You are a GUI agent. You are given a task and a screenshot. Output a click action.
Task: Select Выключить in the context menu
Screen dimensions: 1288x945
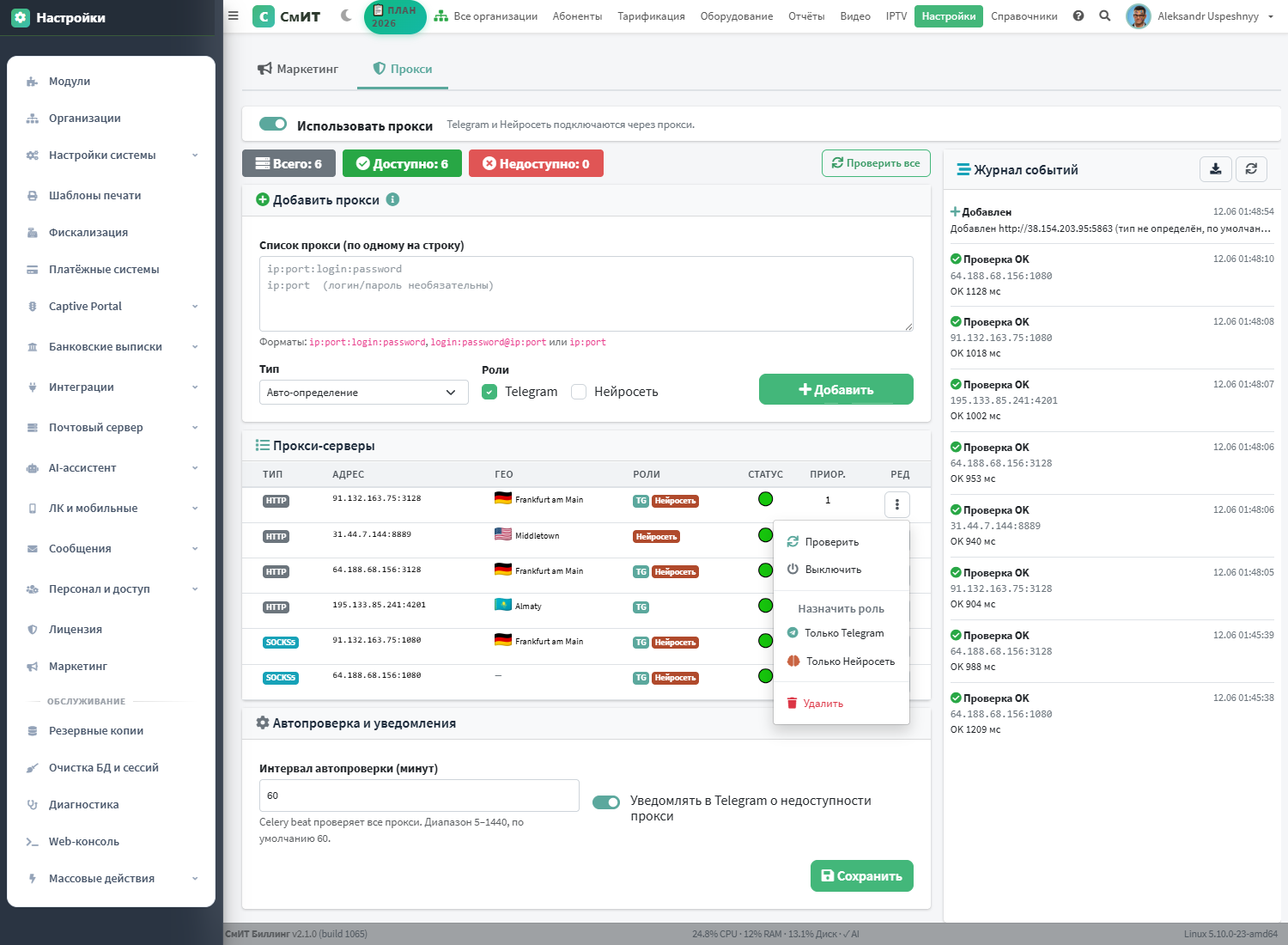tap(841, 570)
